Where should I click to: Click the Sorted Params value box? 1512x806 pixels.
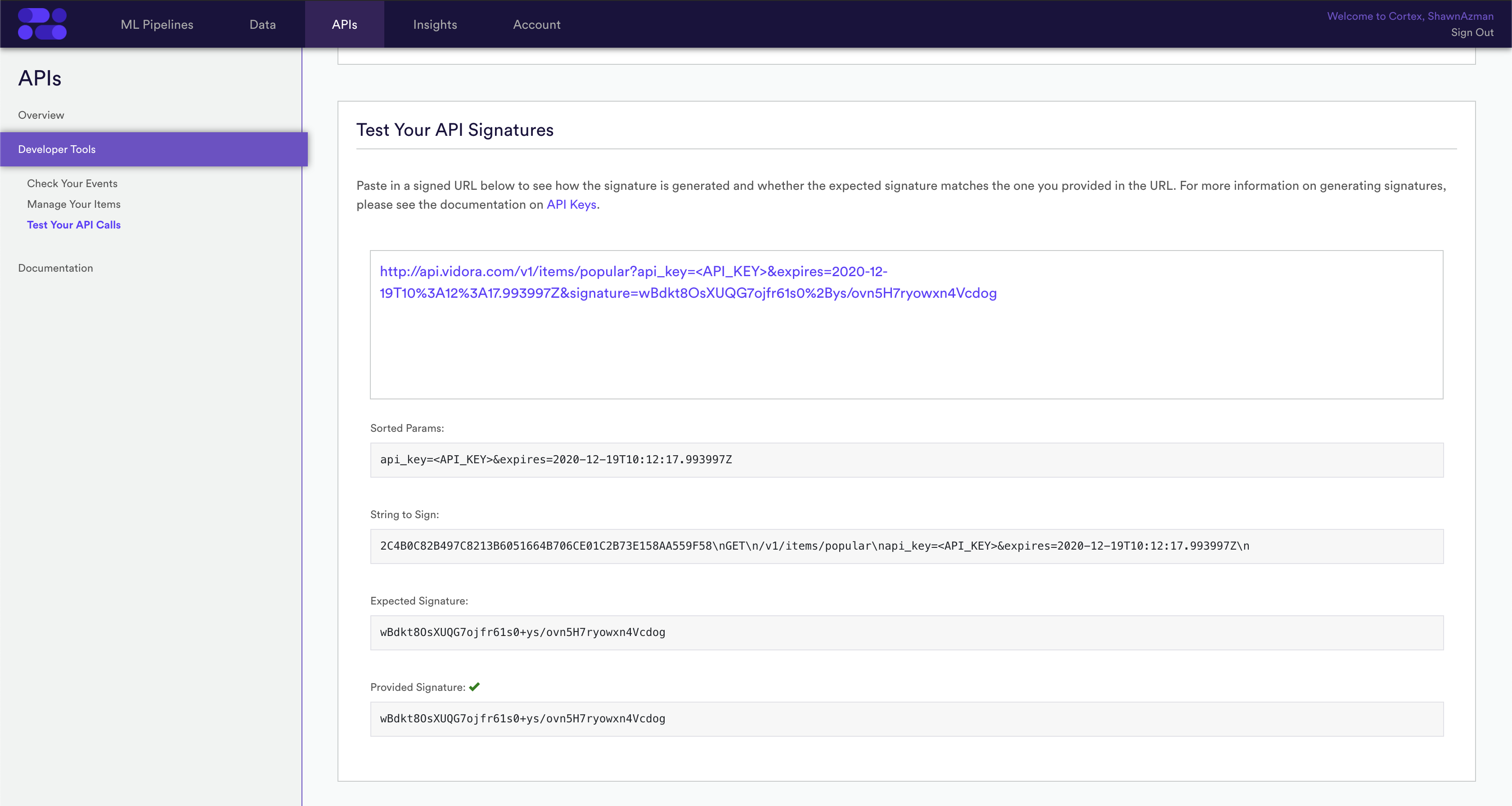(906, 459)
